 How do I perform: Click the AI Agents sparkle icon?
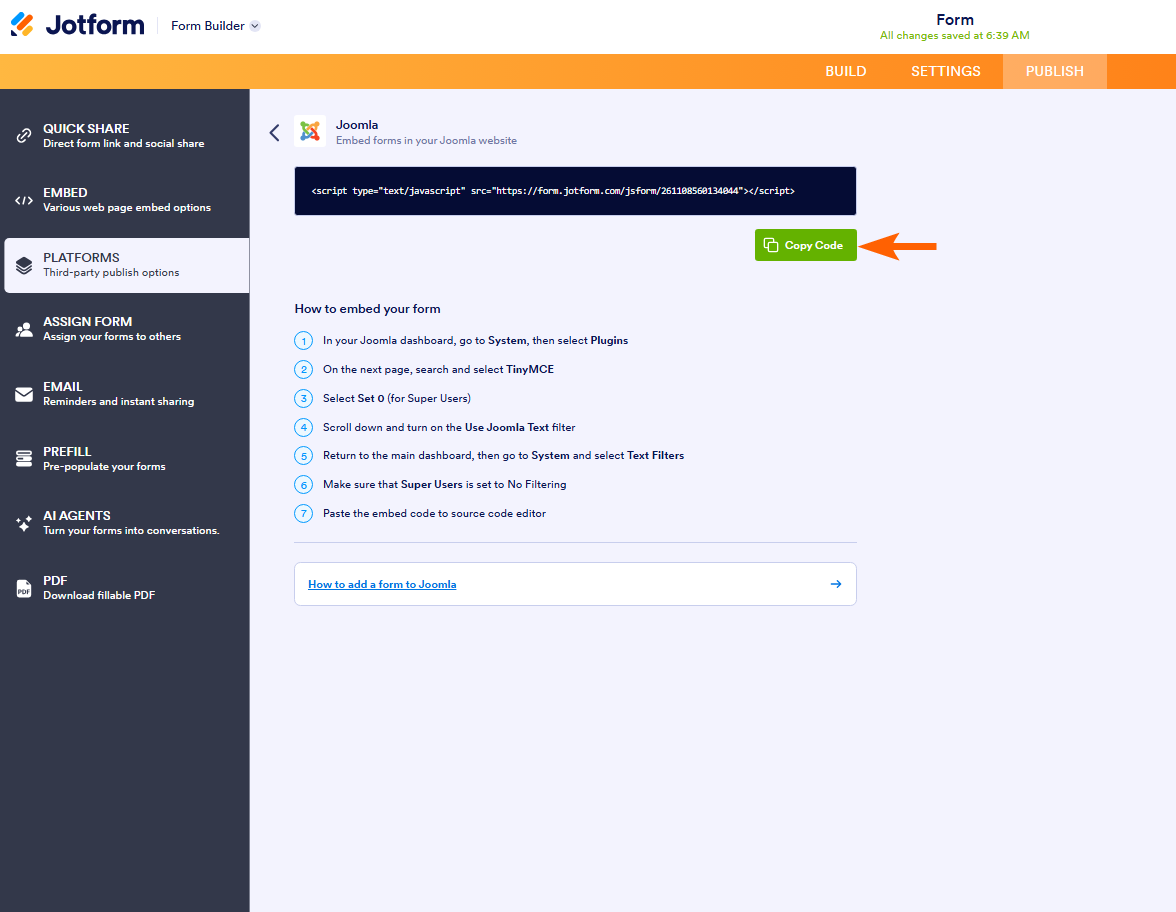pos(24,523)
